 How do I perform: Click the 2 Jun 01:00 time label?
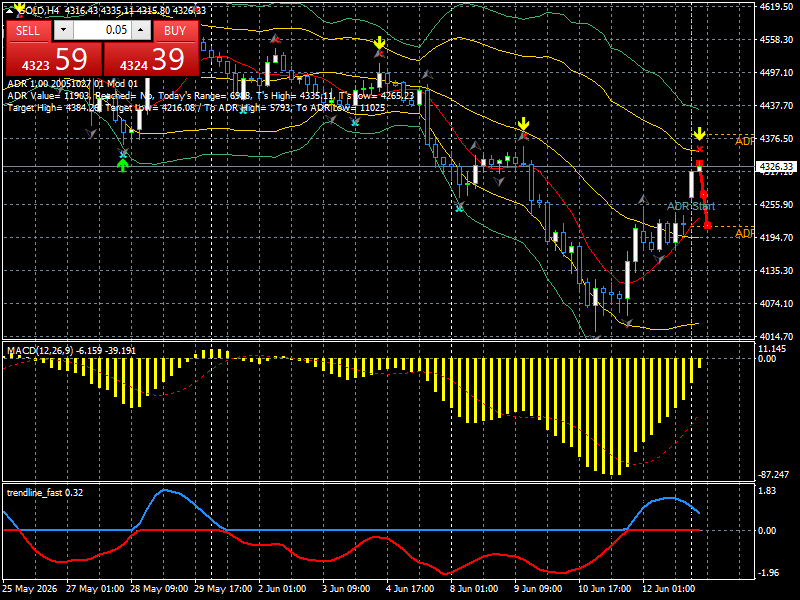282,588
